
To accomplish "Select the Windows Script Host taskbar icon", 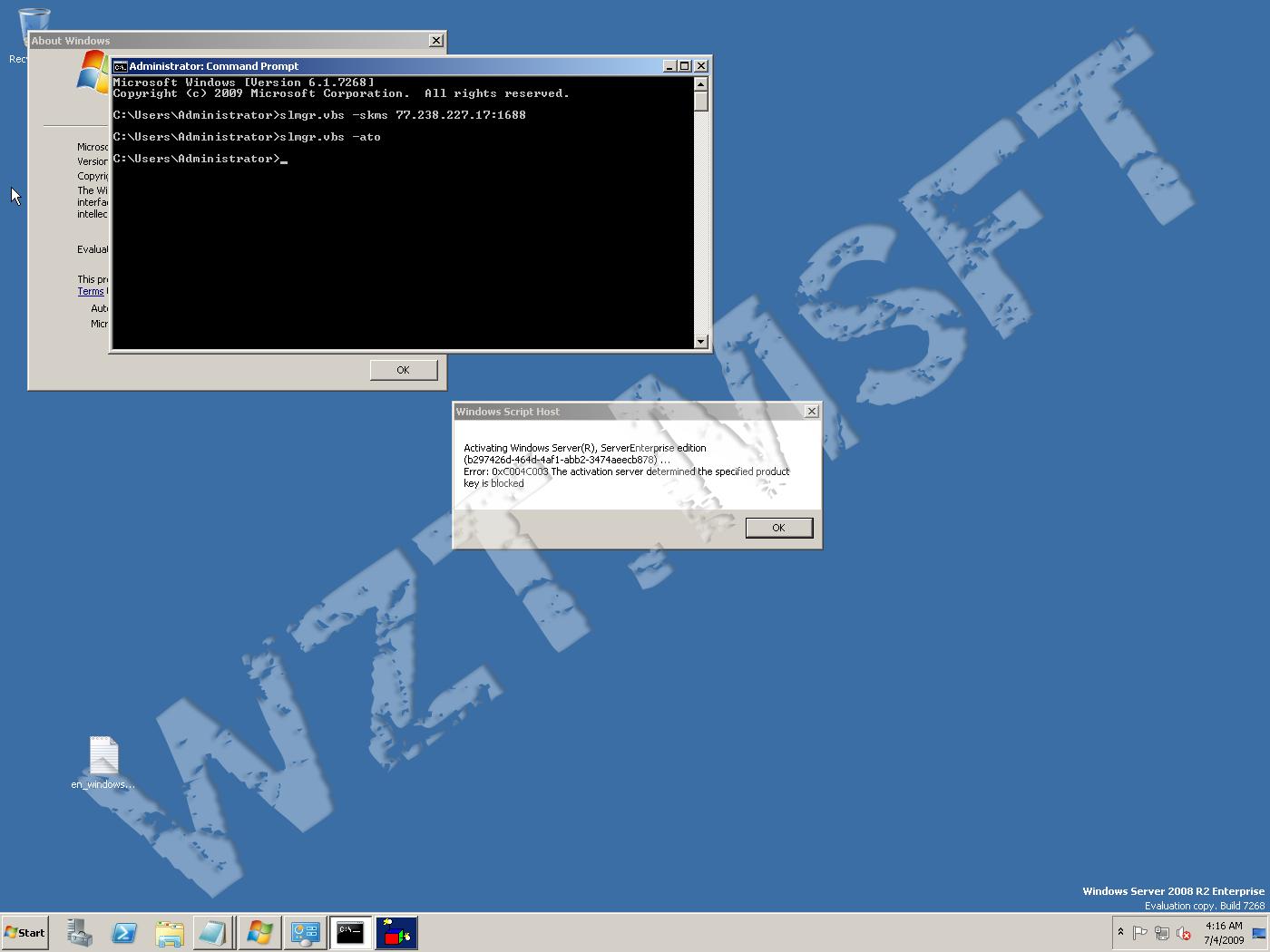I will coord(396,932).
